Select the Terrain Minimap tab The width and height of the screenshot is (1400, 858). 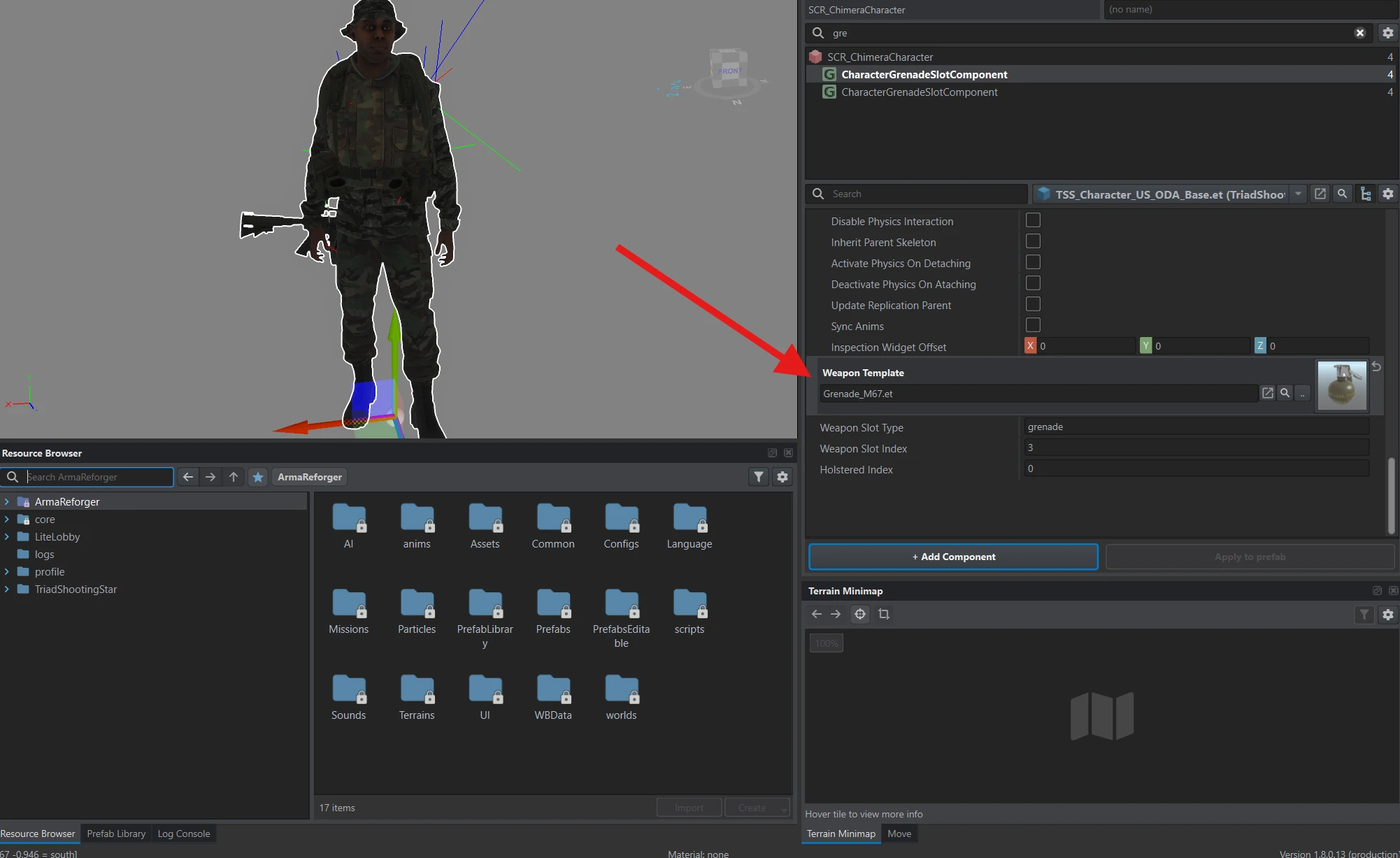841,834
